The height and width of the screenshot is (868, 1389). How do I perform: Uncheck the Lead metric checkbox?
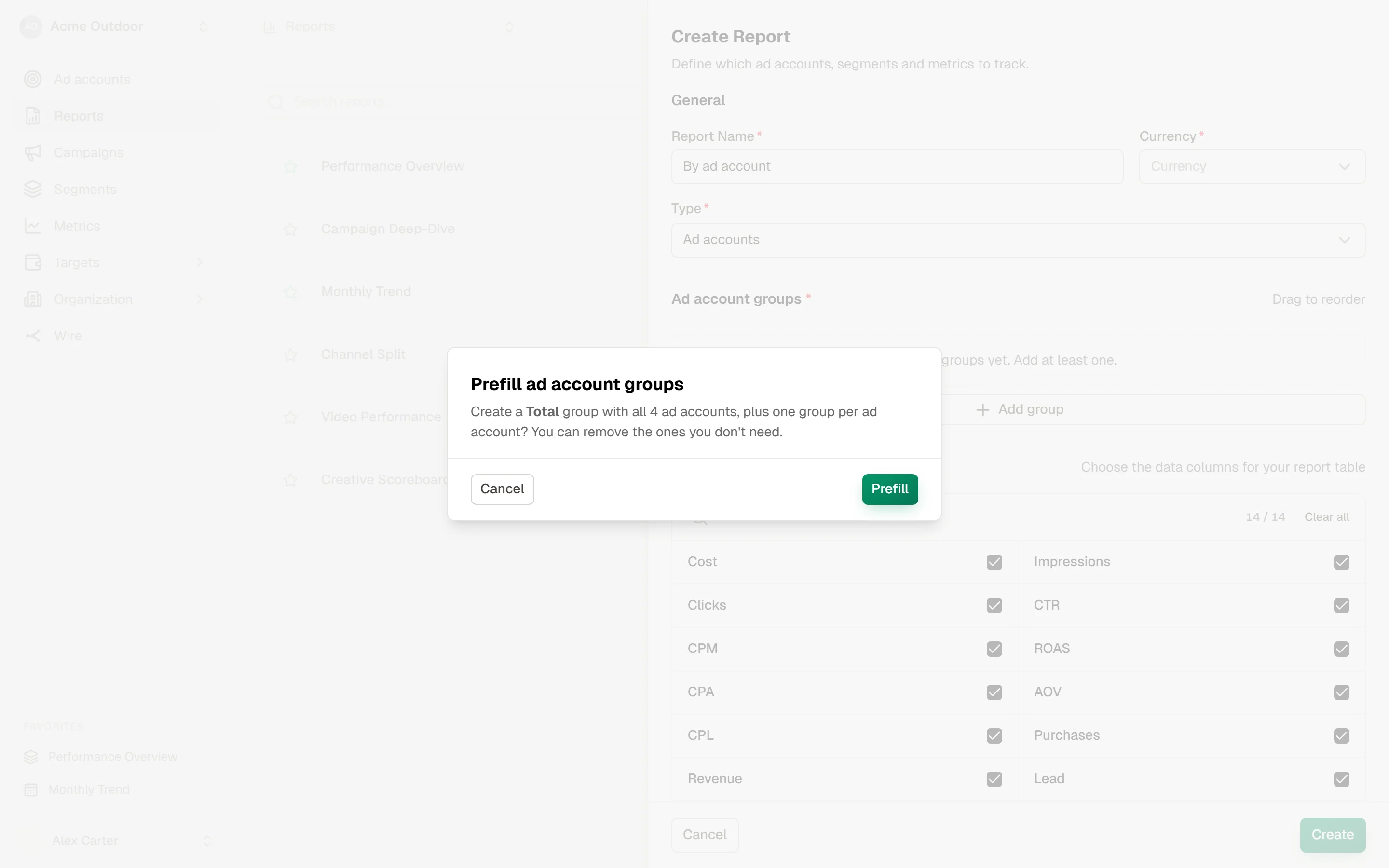coord(1341,779)
